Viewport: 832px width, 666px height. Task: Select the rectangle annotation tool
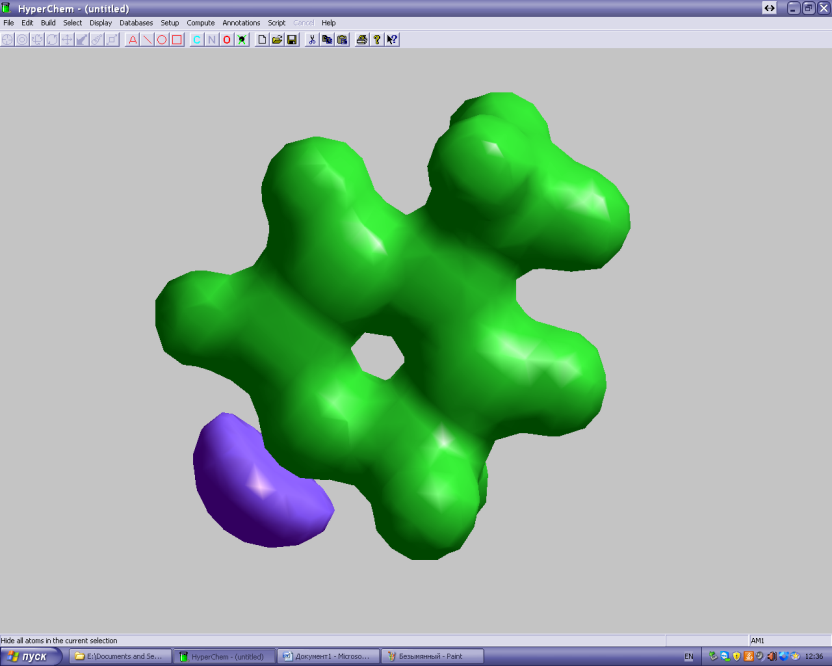pyautogui.click(x=177, y=40)
